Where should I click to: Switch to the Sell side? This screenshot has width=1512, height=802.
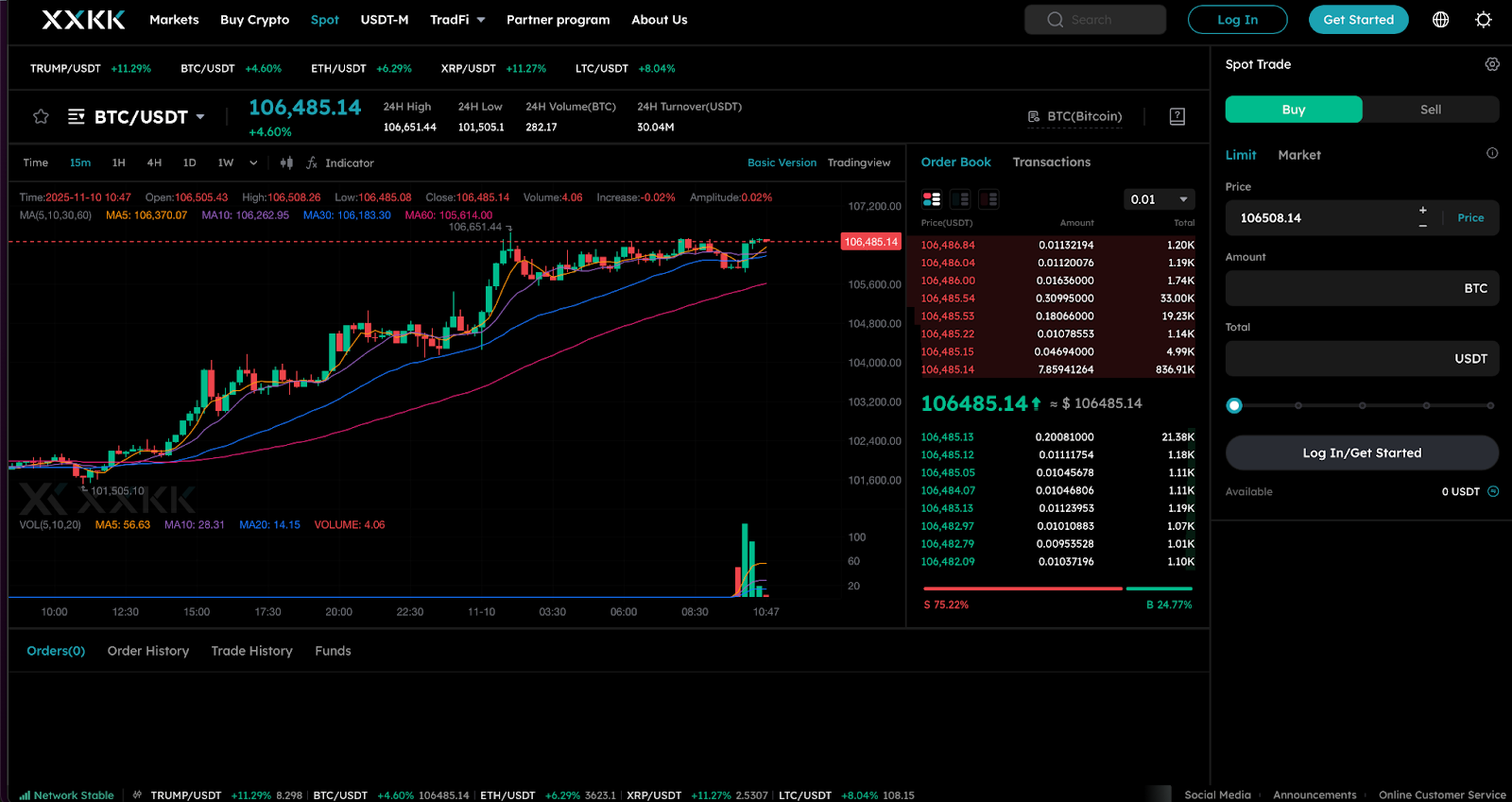tap(1430, 110)
